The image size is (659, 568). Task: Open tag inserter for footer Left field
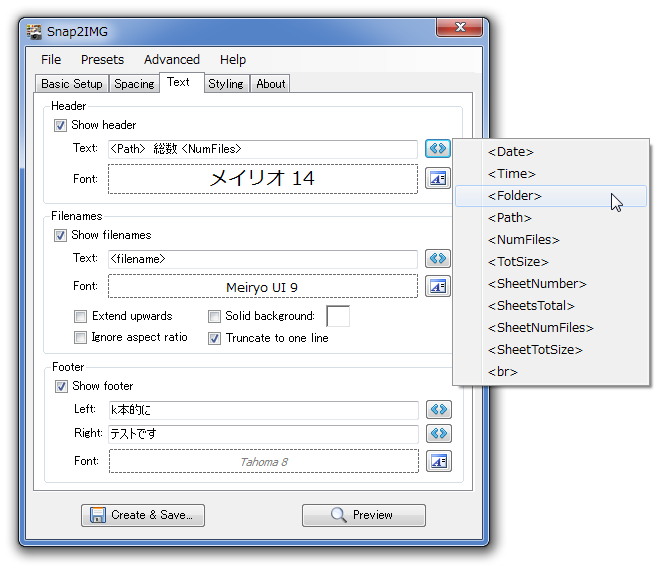439,409
